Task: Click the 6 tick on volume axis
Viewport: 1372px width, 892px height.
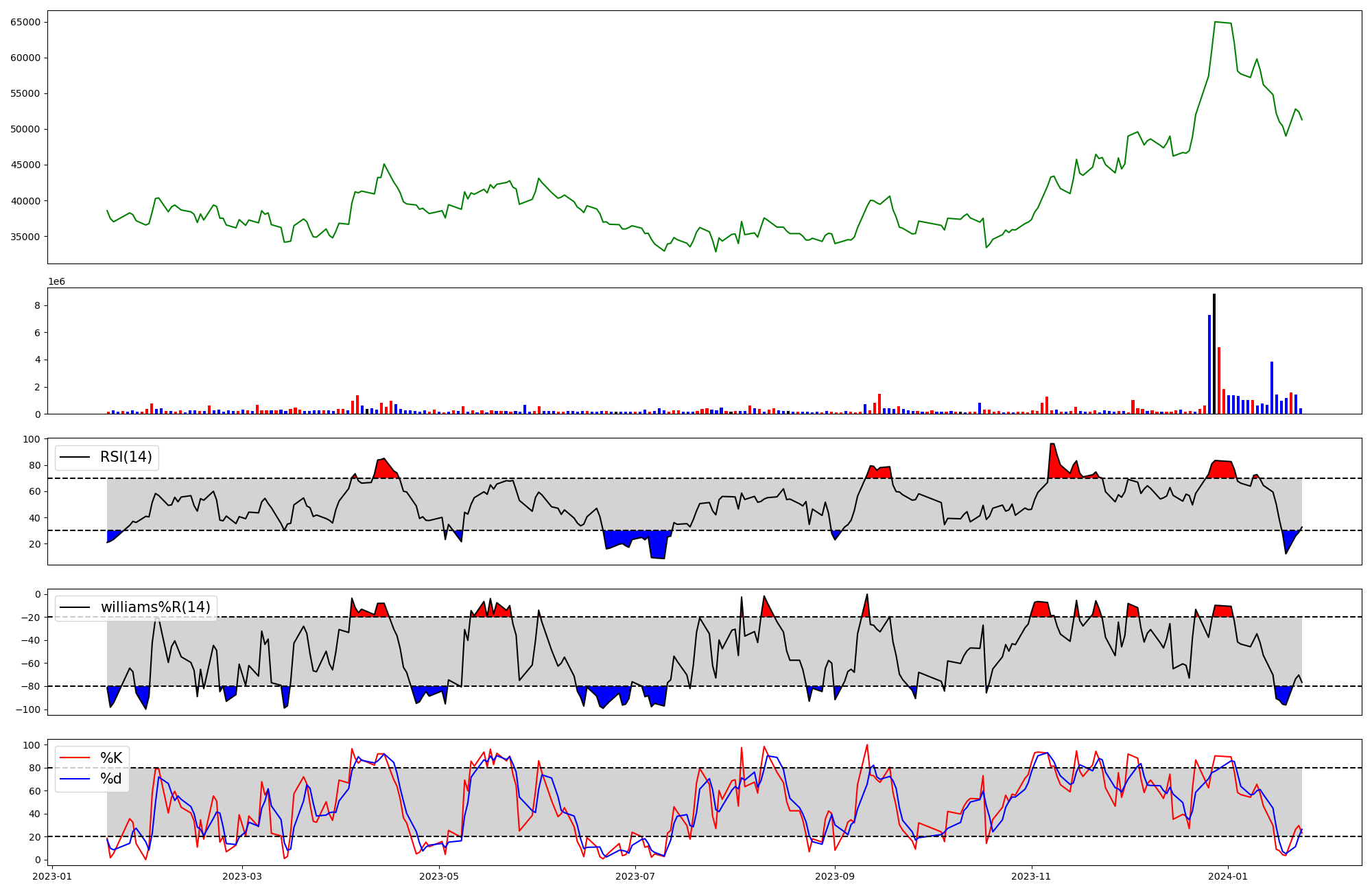Action: click(x=38, y=333)
